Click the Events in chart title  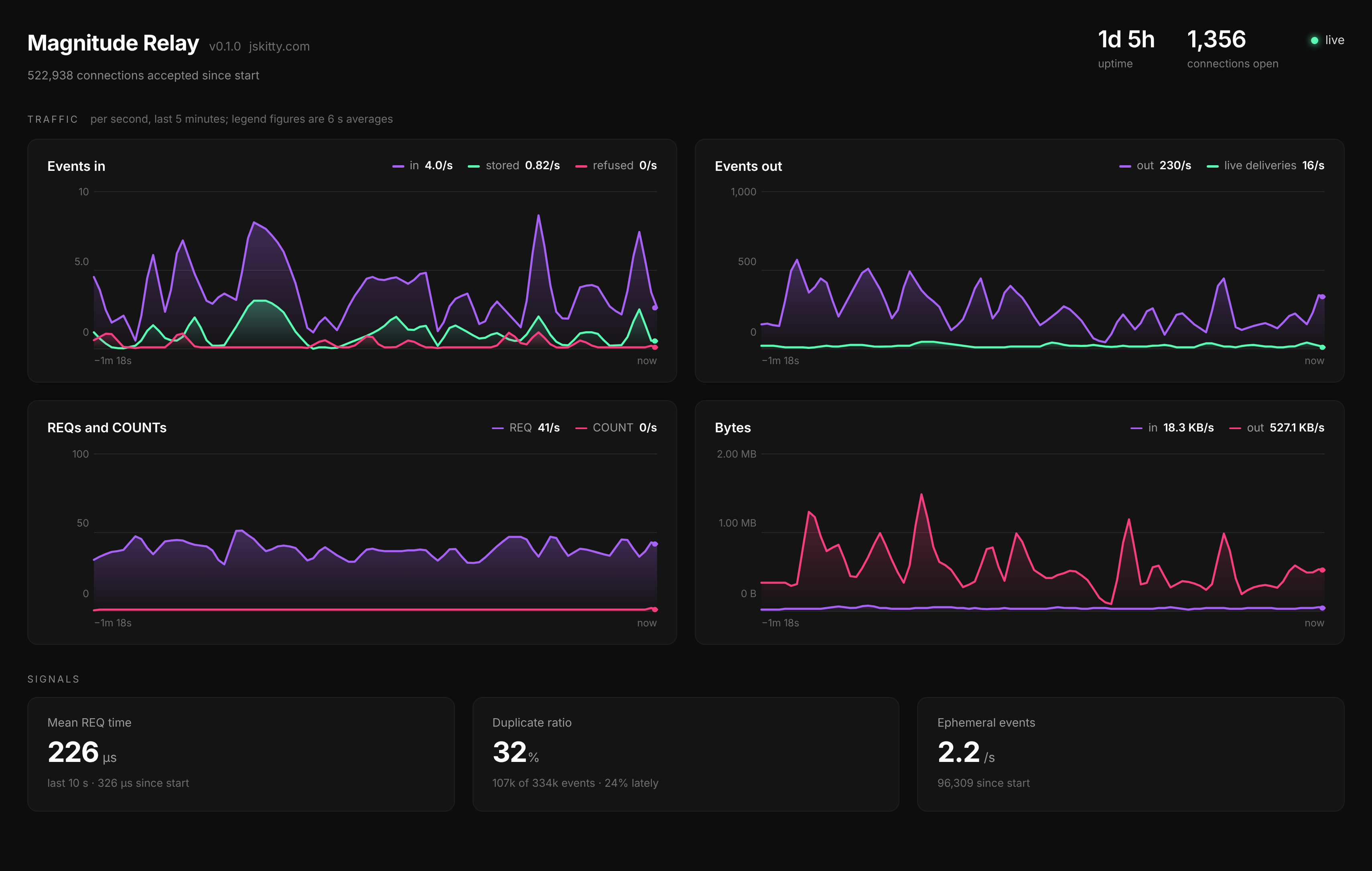pyautogui.click(x=76, y=166)
